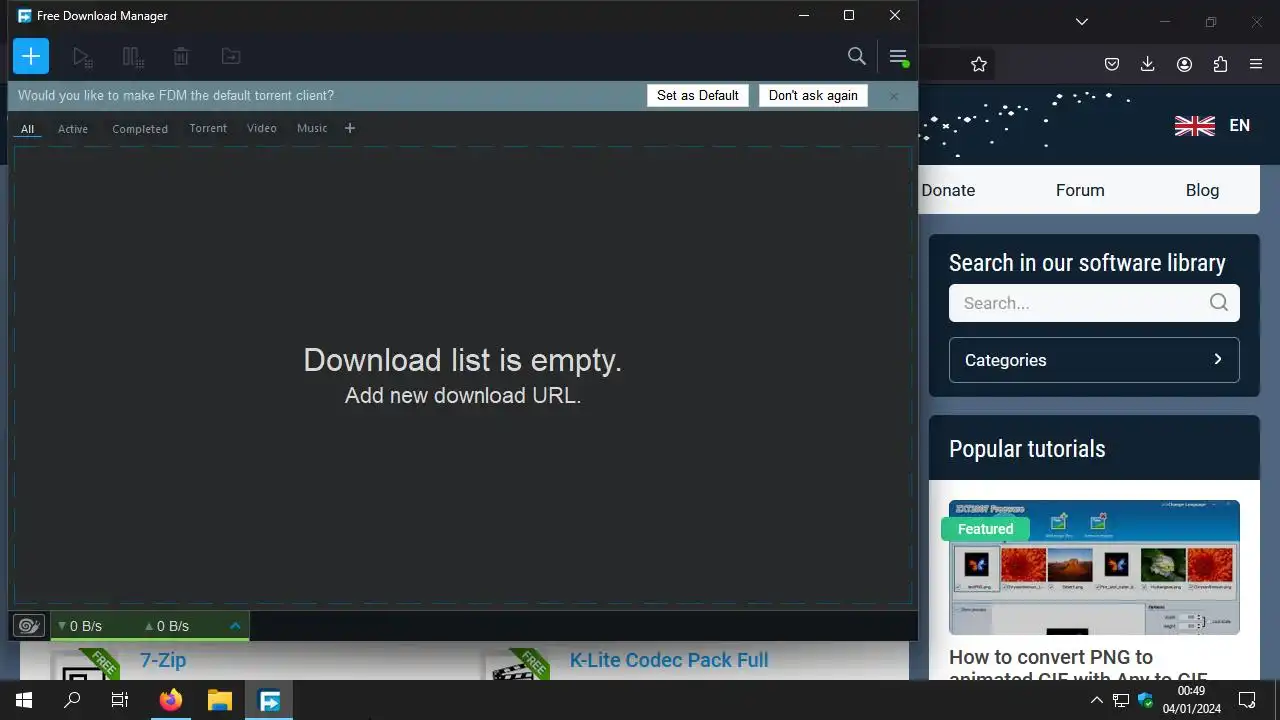Switch to Firefox from taskbar
The image size is (1280, 720).
pos(171,700)
